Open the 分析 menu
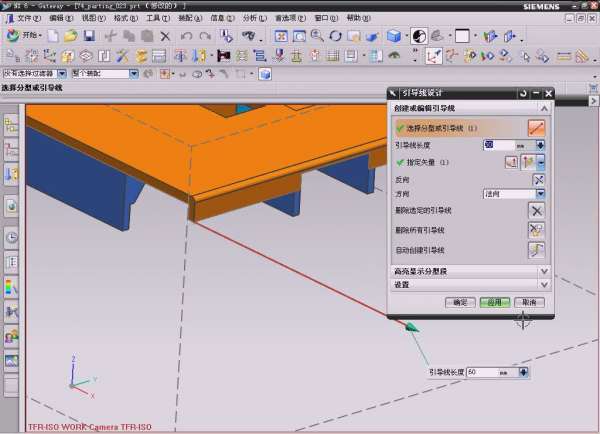Image resolution: width=600 pixels, height=434 pixels. click(249, 18)
